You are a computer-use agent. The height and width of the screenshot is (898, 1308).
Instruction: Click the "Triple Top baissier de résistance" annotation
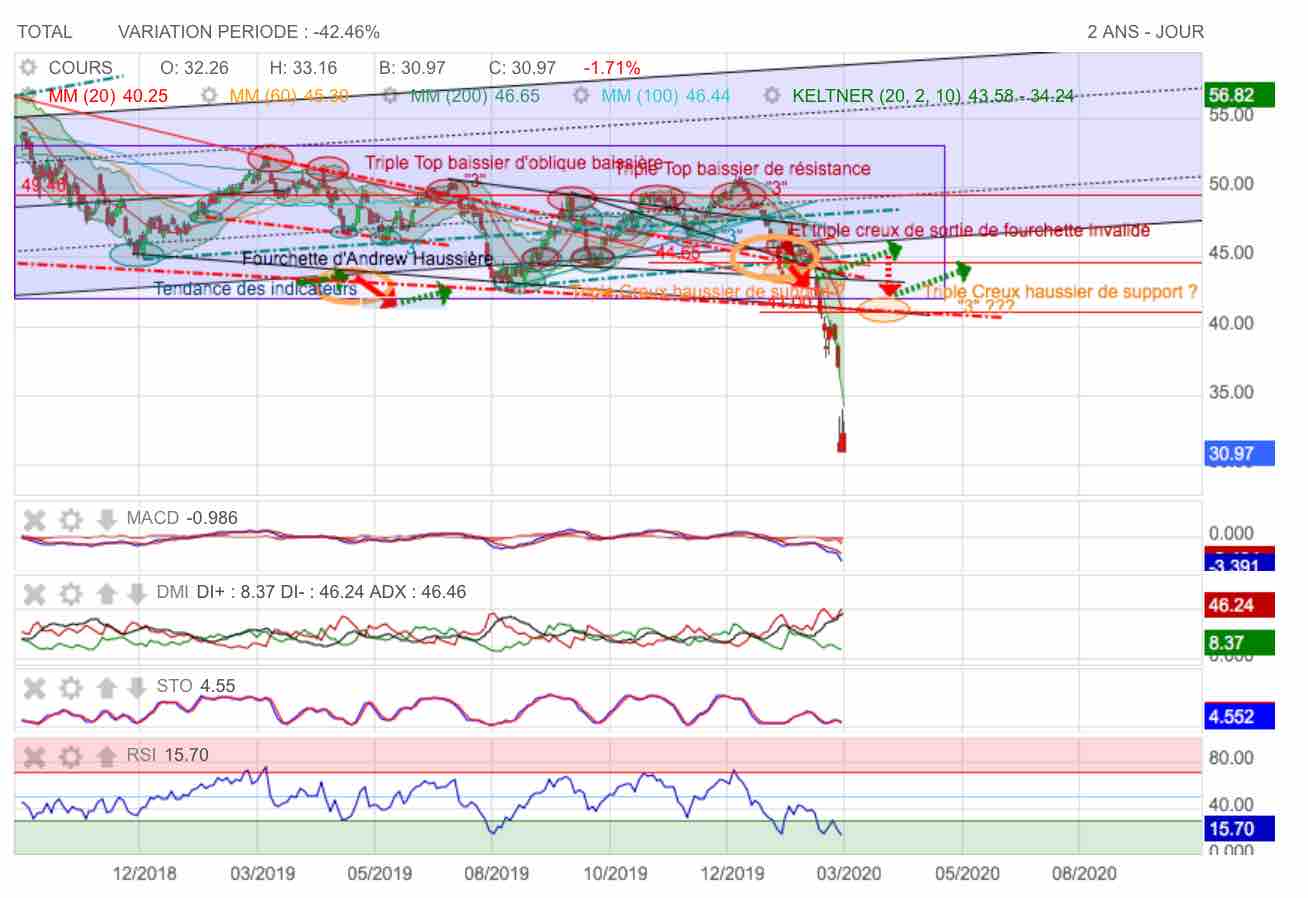(x=742, y=169)
